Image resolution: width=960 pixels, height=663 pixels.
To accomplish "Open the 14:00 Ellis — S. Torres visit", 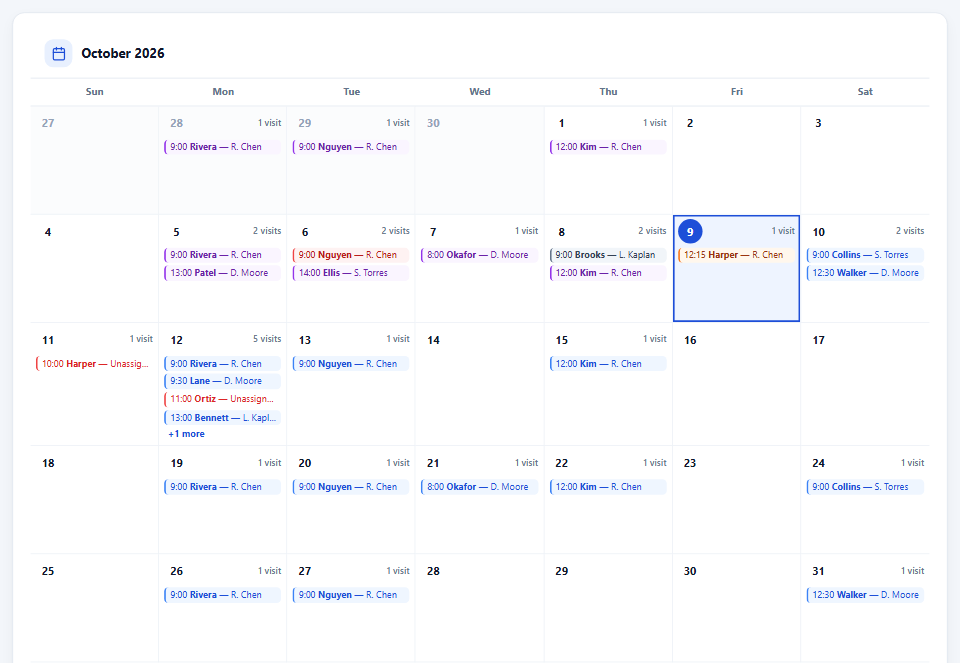I will [x=351, y=273].
